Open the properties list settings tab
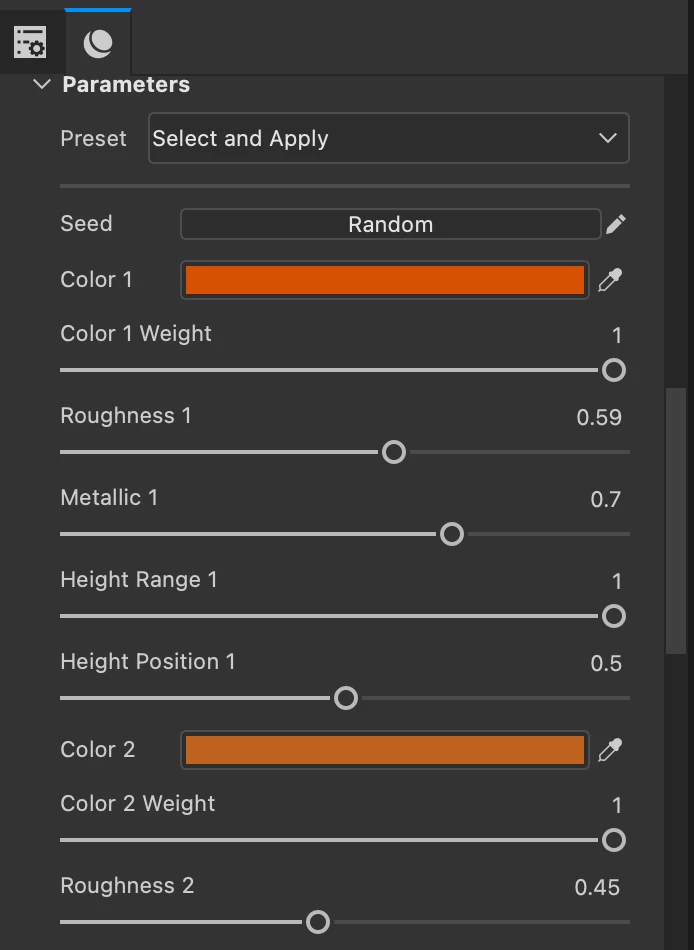This screenshot has height=950, width=694. tap(30, 42)
